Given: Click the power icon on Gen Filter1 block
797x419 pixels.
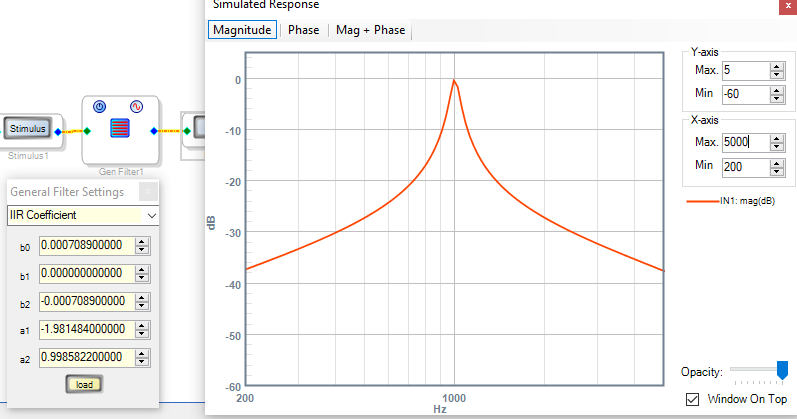Looking at the screenshot, I should pyautogui.click(x=100, y=107).
